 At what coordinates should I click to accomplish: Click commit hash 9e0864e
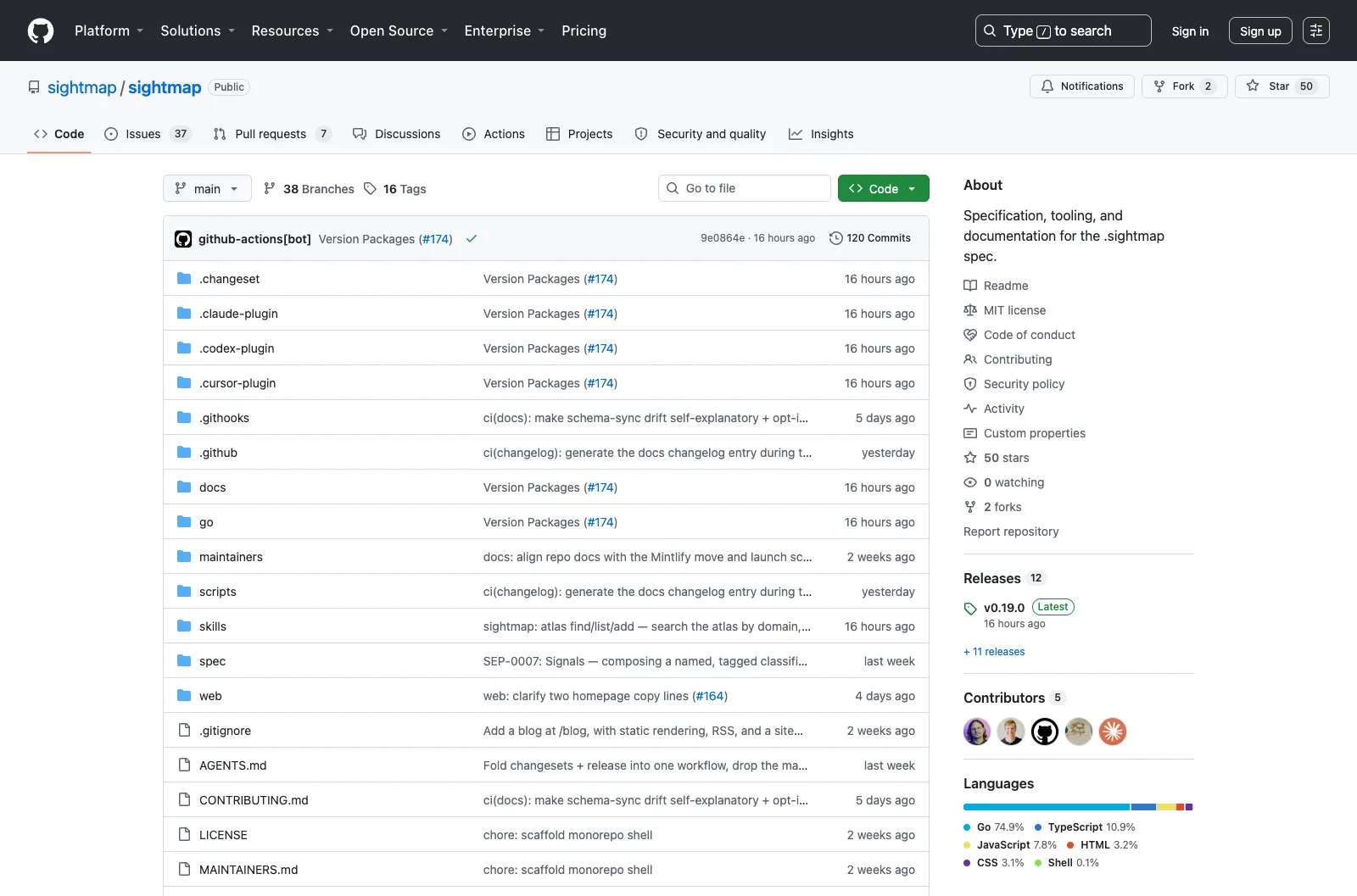[x=723, y=238]
